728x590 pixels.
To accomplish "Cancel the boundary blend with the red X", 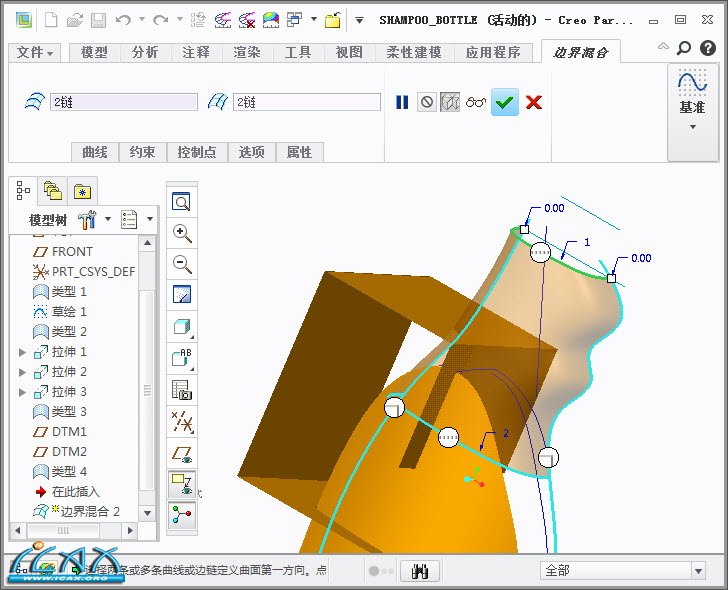I will point(534,102).
